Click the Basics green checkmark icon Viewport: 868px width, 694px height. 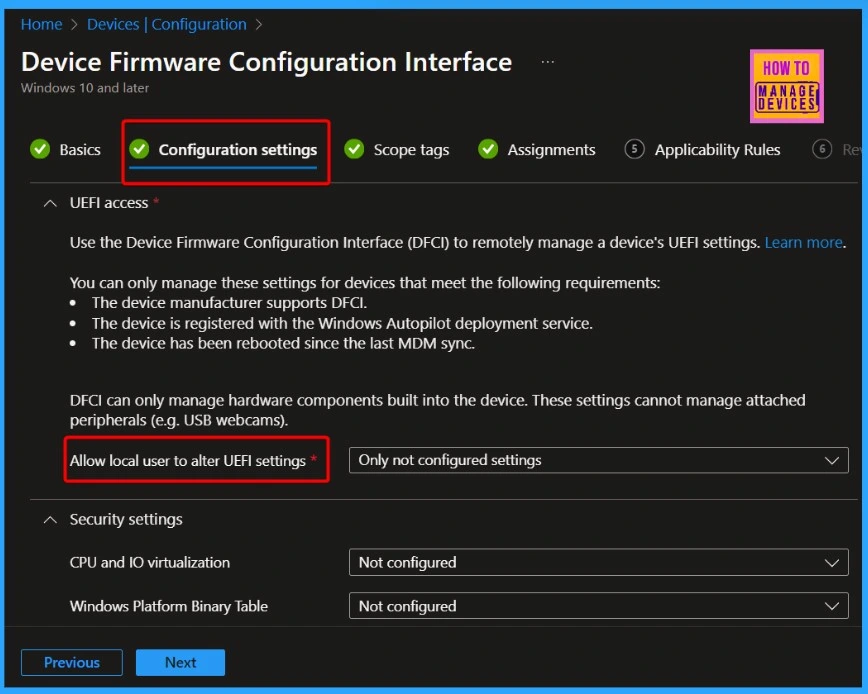click(x=40, y=149)
